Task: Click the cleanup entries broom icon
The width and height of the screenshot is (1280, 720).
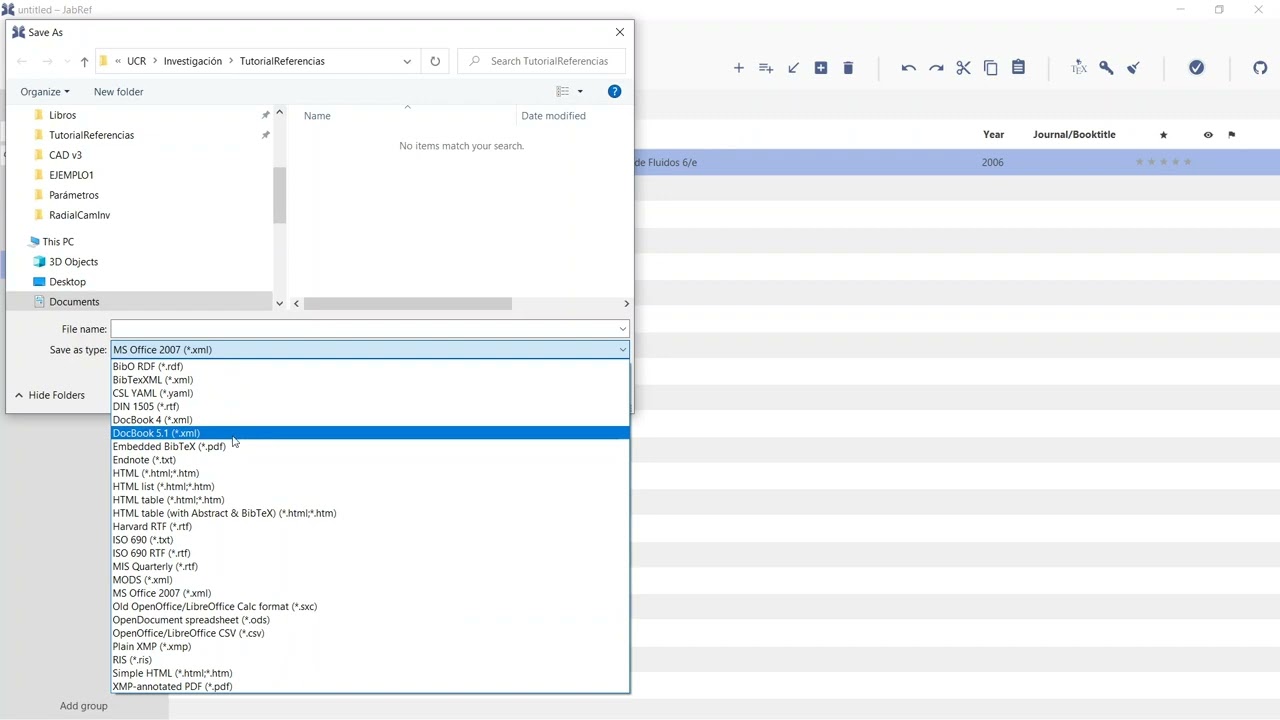Action: point(1134,68)
